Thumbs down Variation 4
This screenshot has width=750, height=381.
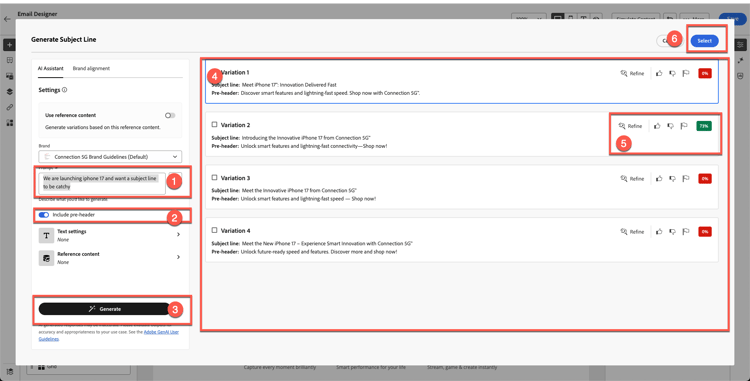pyautogui.click(x=672, y=231)
